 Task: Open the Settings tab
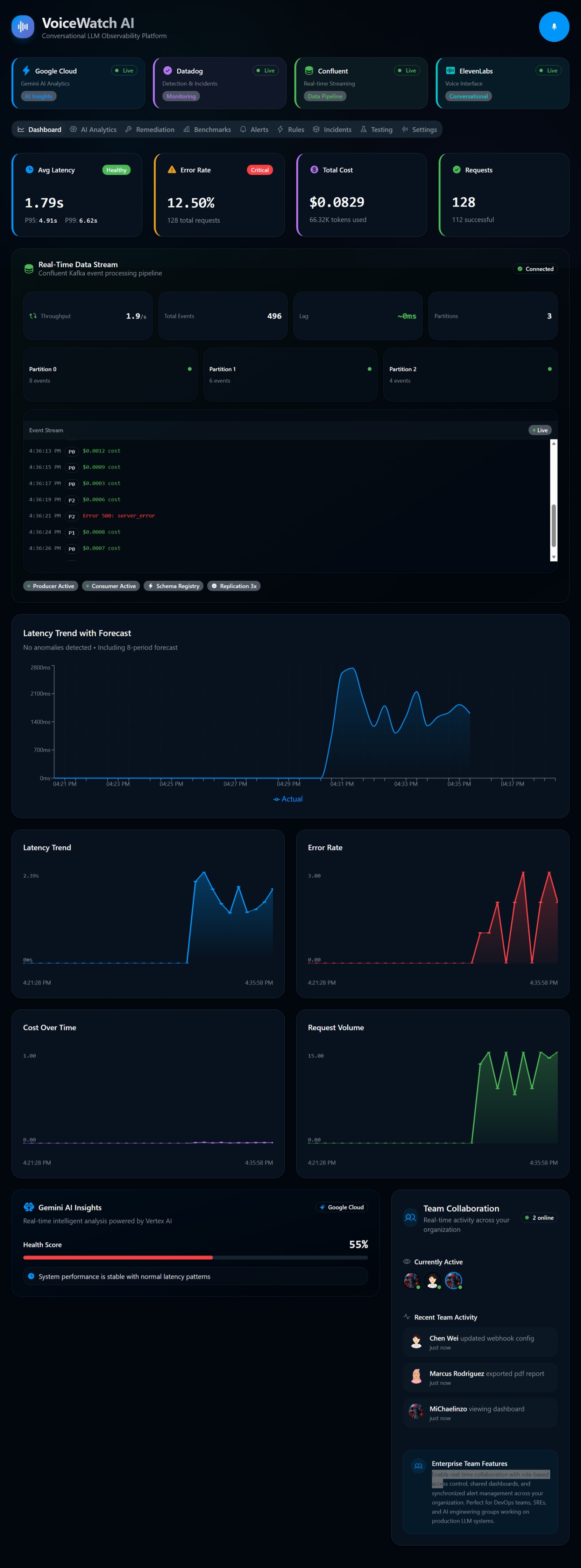419,129
